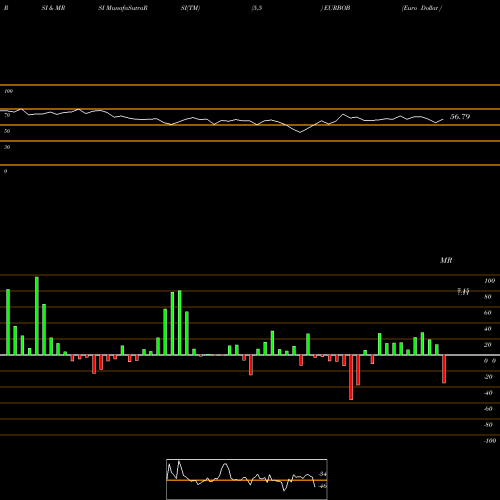Click the last red MR bar at right end
This screenshot has width=500, height=500.
[444, 369]
